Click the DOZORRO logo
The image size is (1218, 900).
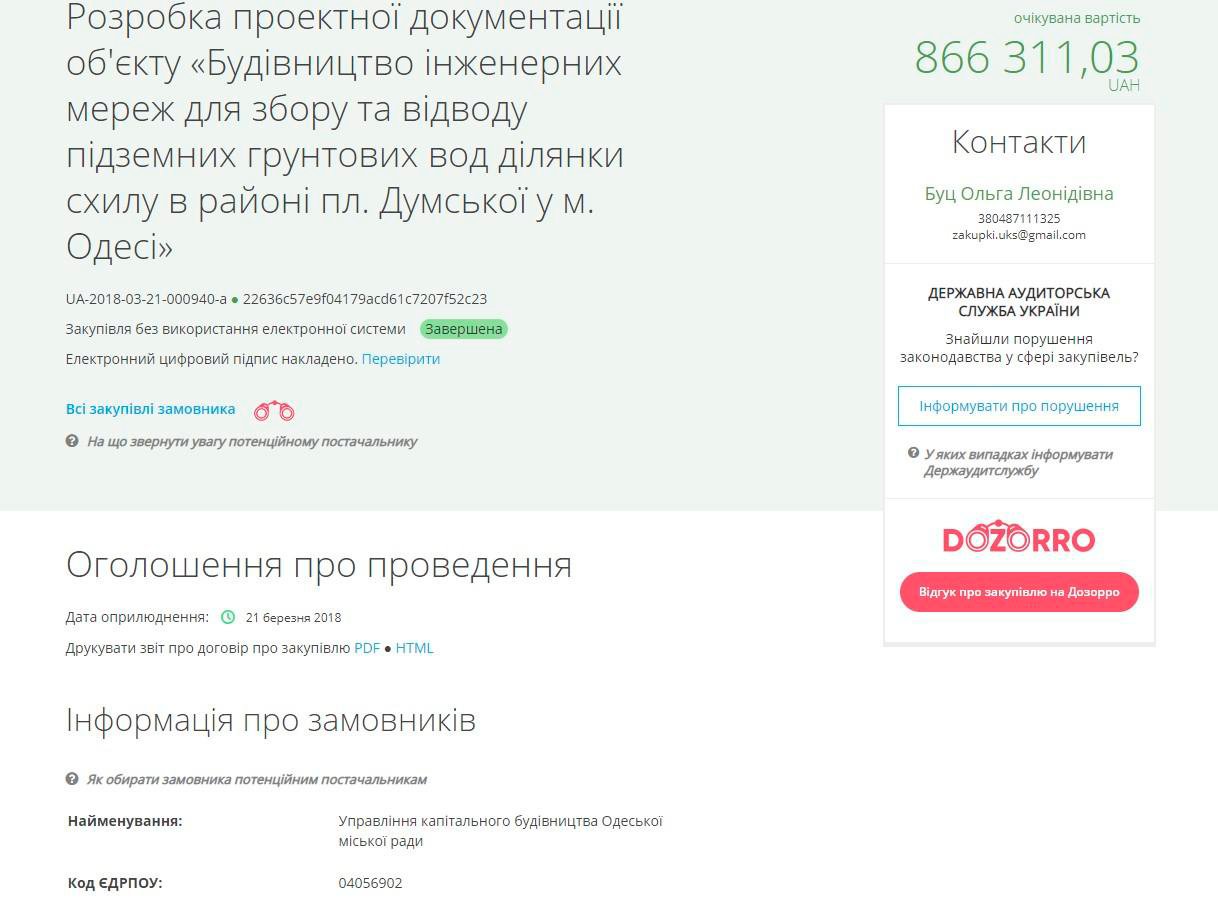(1019, 539)
